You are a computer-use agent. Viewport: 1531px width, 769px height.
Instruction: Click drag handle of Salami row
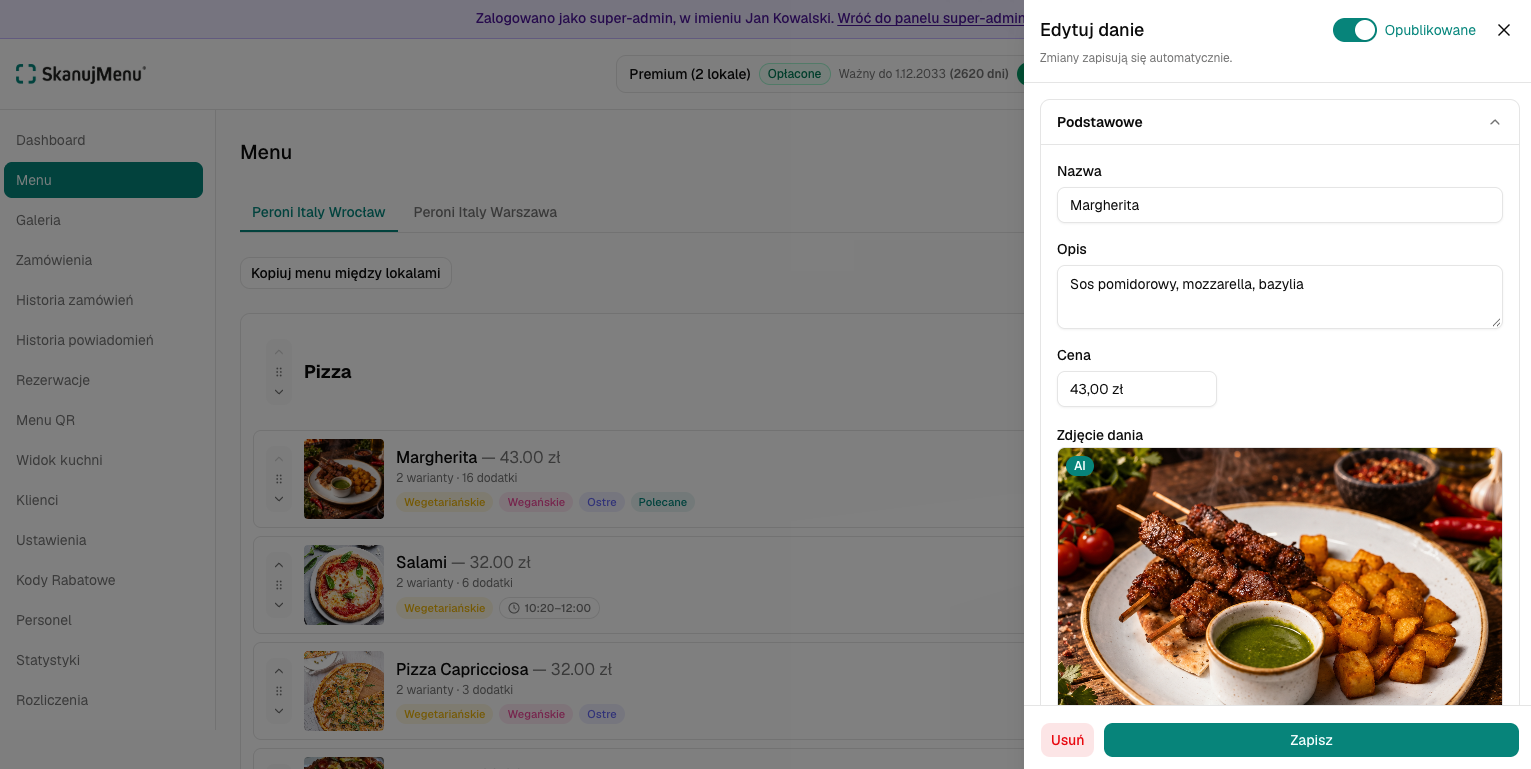click(279, 585)
